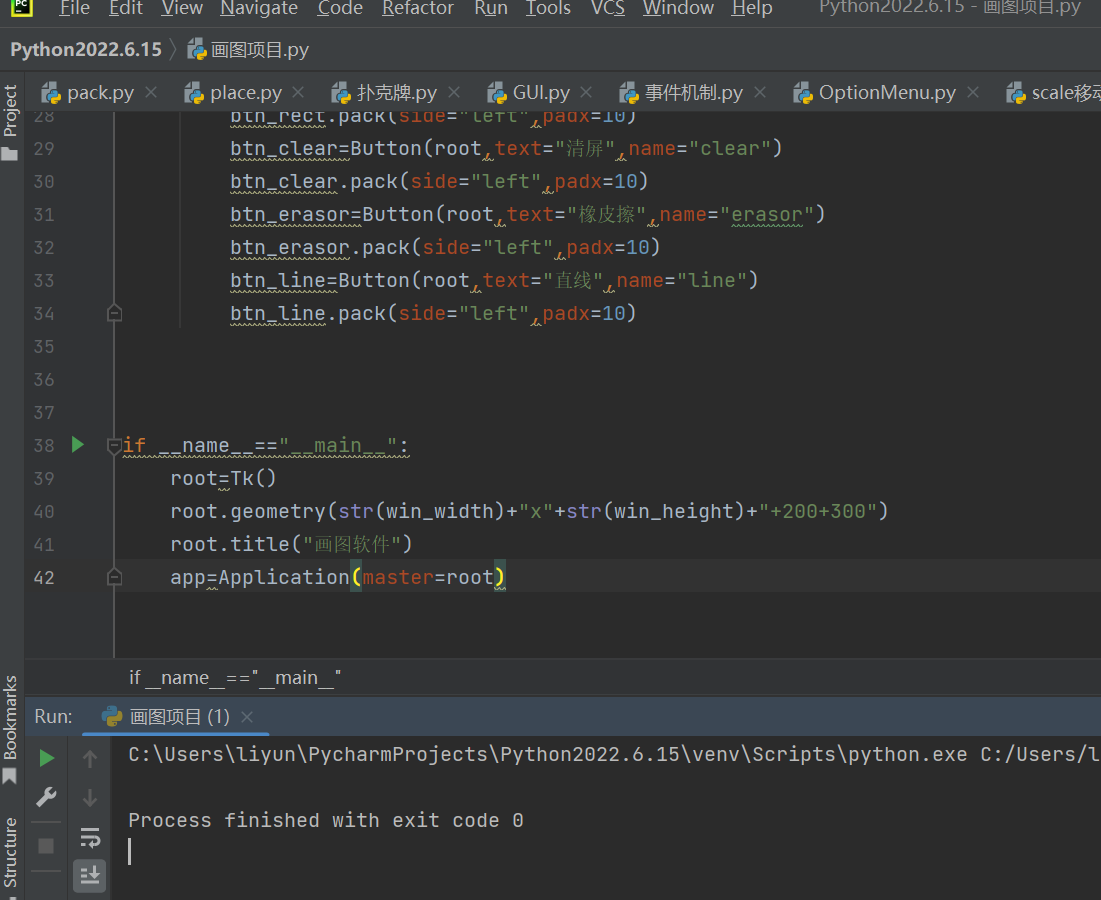Screen dimensions: 1101x900
Task: Click root=Tk() on line 39
Action: (223, 479)
